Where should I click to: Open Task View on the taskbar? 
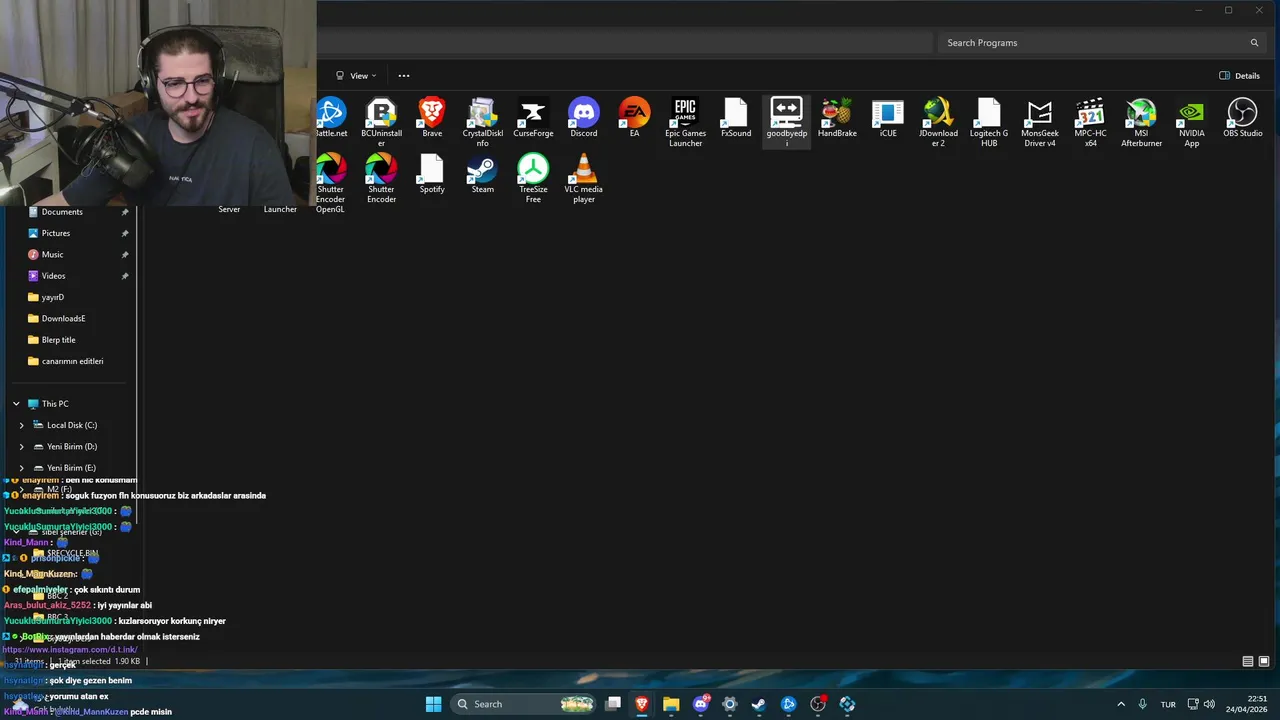[x=613, y=704]
